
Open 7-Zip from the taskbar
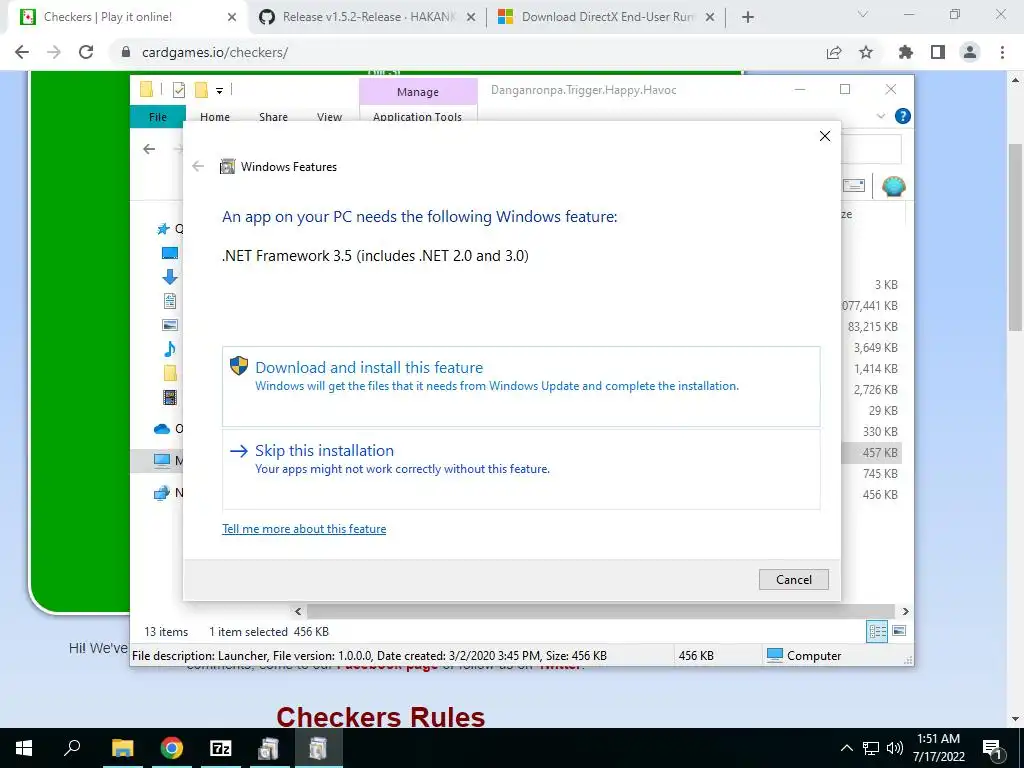click(x=221, y=748)
